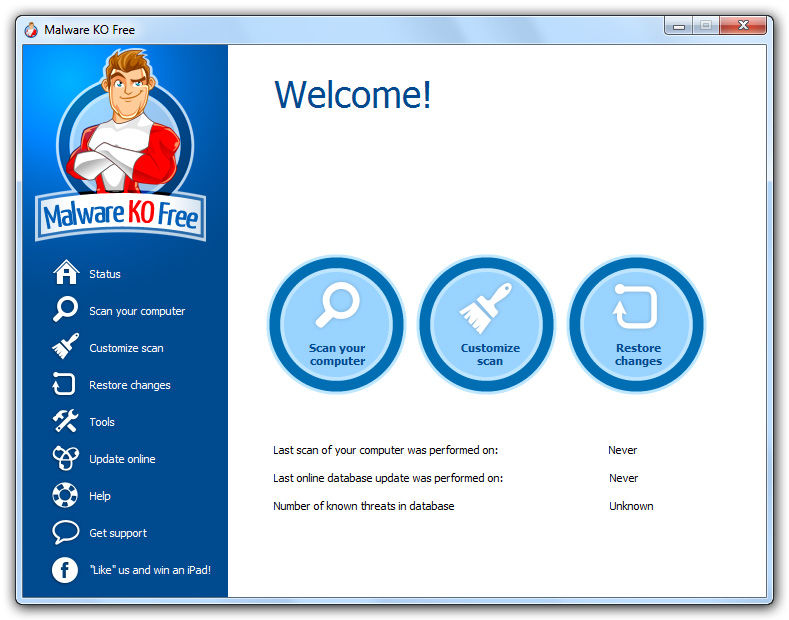Click "Number of known threats in database" text
The height and width of the screenshot is (620, 789).
tap(363, 506)
